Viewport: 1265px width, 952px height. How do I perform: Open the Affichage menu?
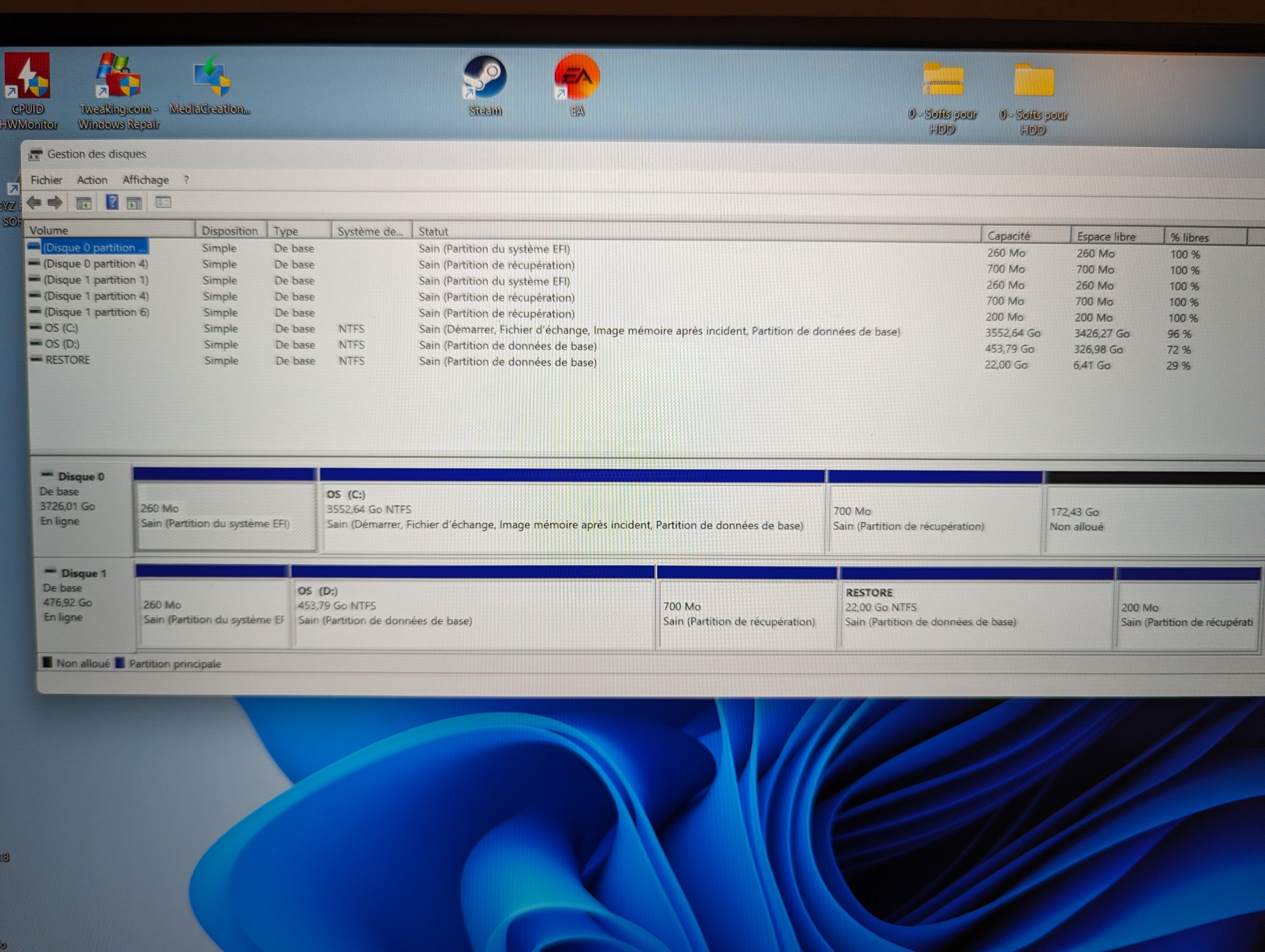(x=146, y=180)
